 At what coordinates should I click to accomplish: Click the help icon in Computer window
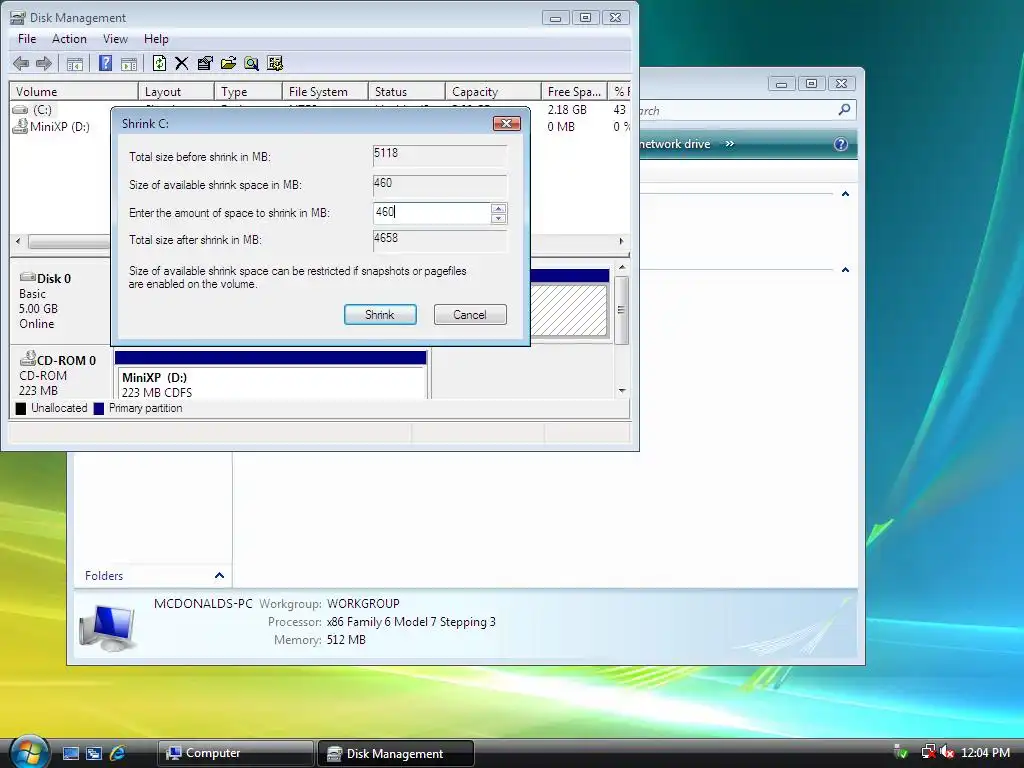tap(840, 144)
